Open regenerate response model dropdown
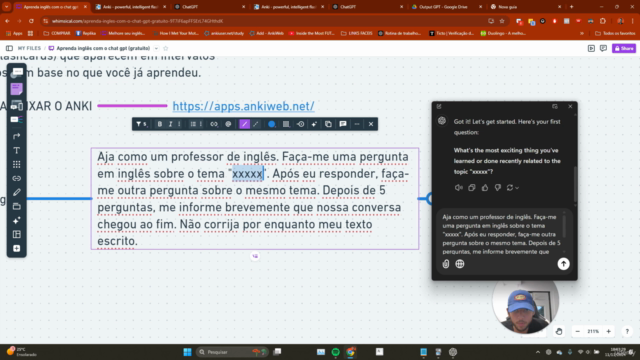 [512, 188]
